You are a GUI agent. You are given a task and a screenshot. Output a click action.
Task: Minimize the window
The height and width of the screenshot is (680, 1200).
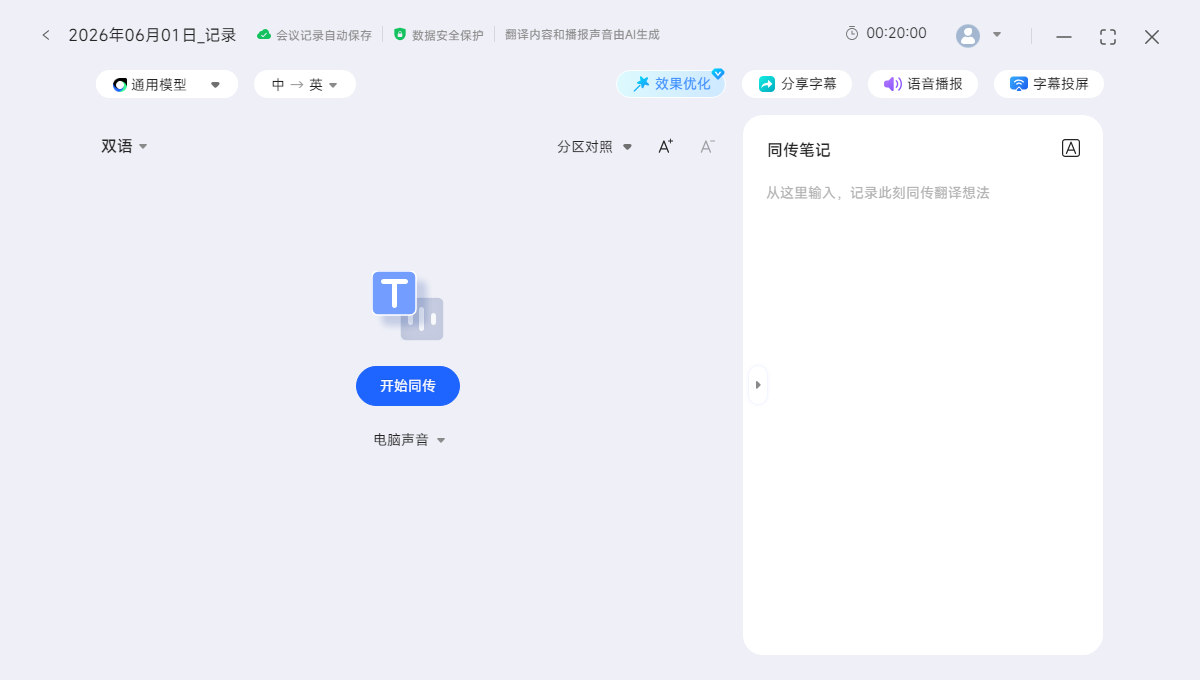point(1064,37)
